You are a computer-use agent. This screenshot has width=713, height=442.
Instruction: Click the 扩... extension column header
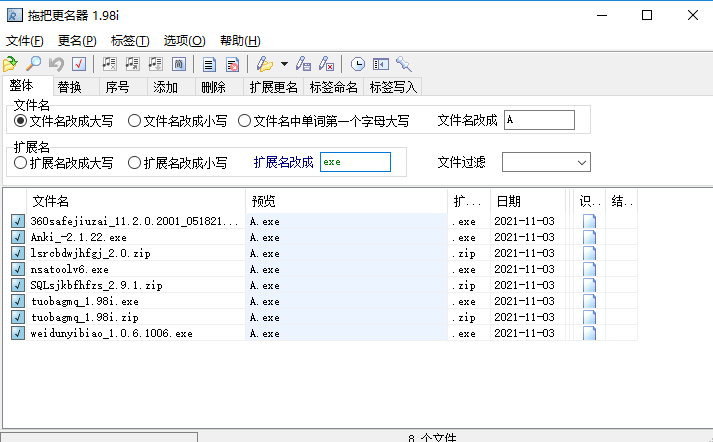pos(469,201)
